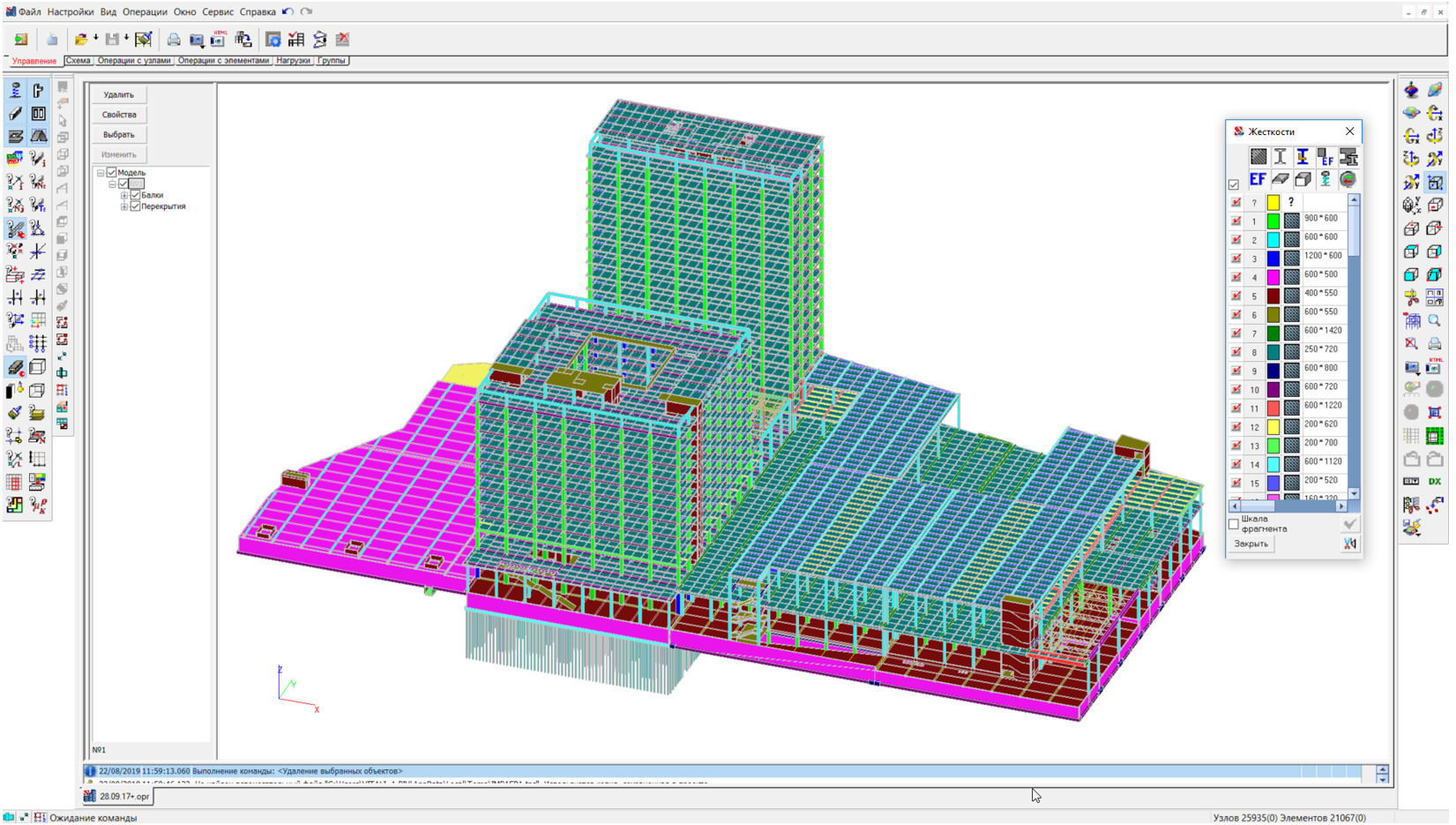Image resolution: width=1456 pixels, height=825 pixels.
Task: Click the scissors cut-fragment icon in right toolbar
Action: pos(1412,298)
